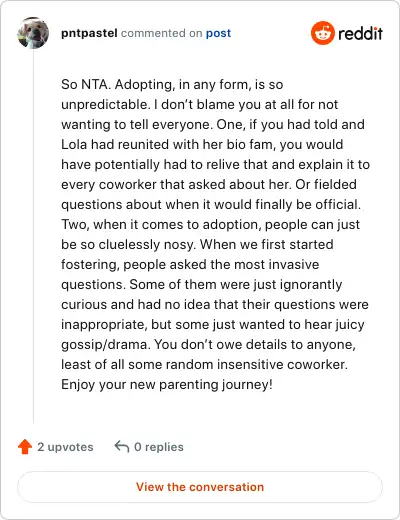Click the line mentioning "Lola had reunited"
Image resolution: width=400 pixels, height=520 pixels.
click(x=202, y=145)
